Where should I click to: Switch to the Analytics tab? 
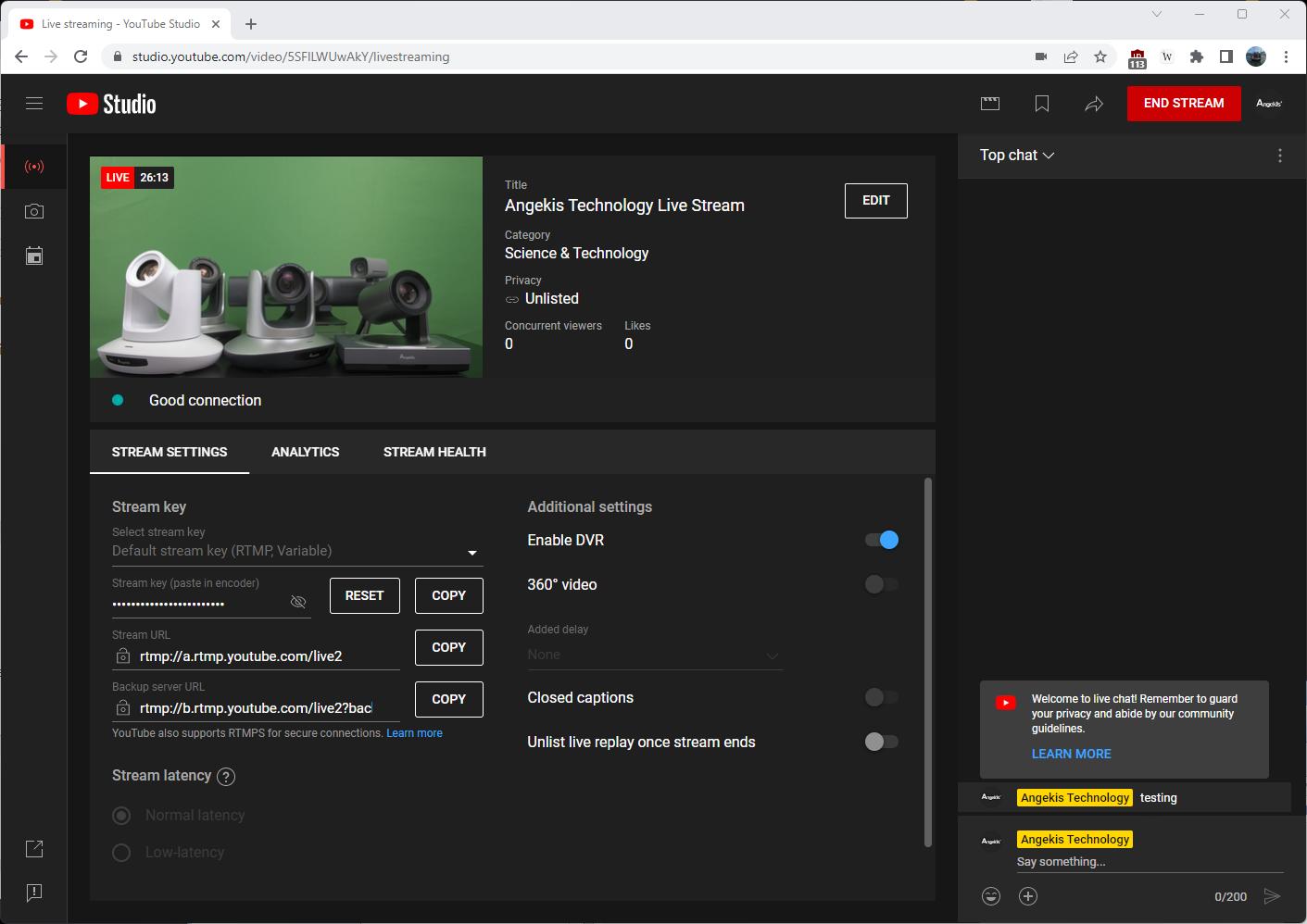point(305,452)
